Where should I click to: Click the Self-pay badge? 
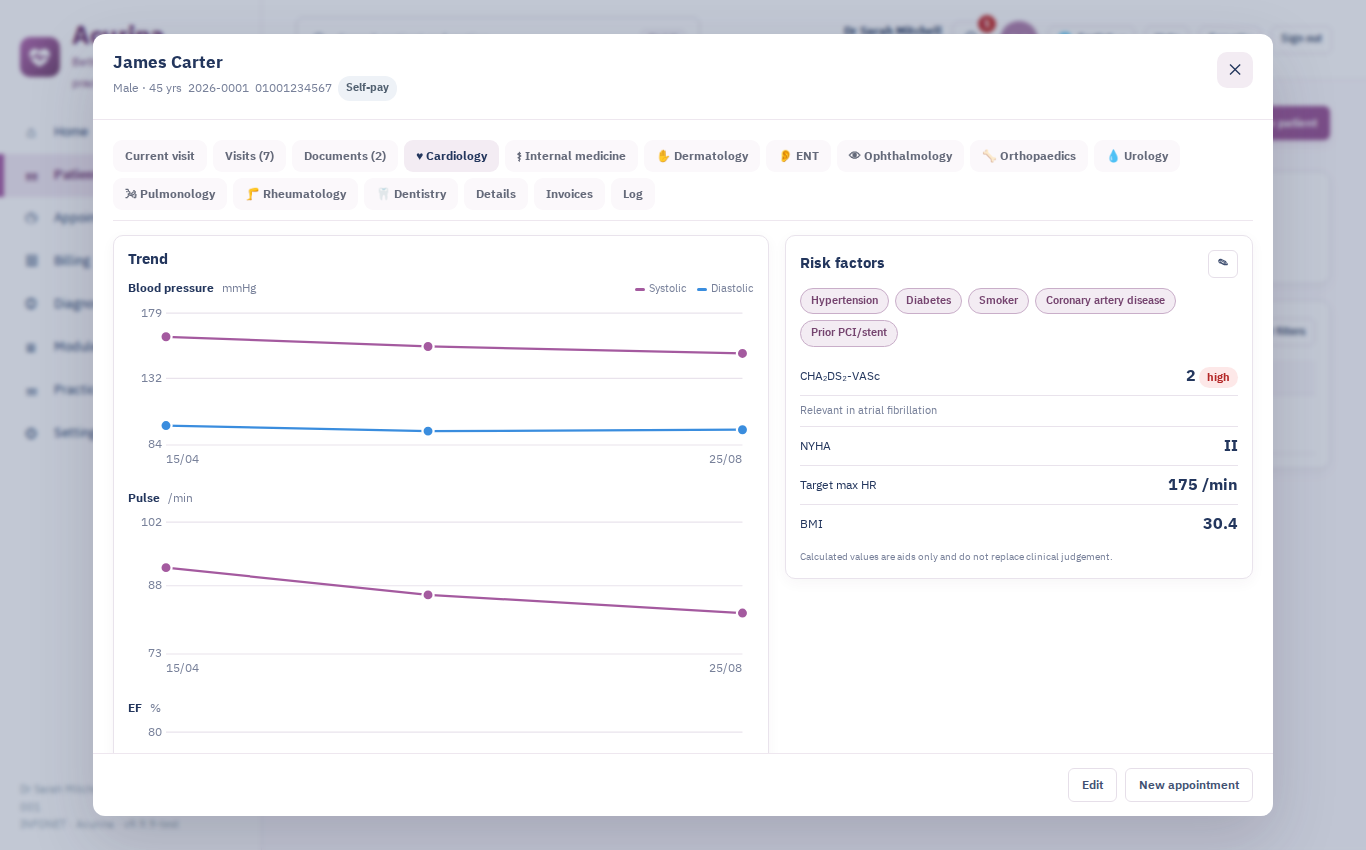[367, 88]
